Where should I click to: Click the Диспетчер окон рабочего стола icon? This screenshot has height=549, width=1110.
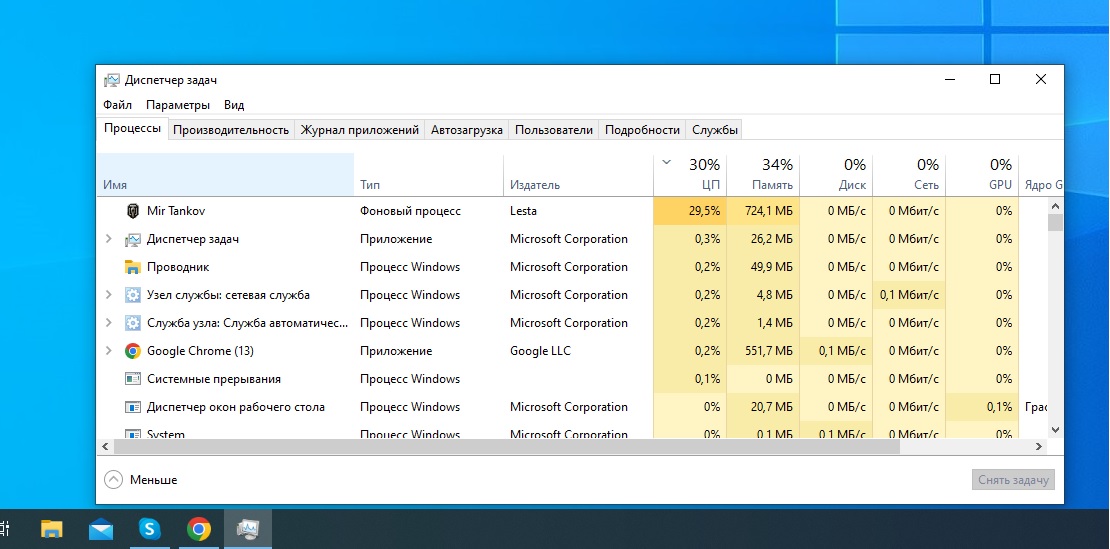[132, 407]
